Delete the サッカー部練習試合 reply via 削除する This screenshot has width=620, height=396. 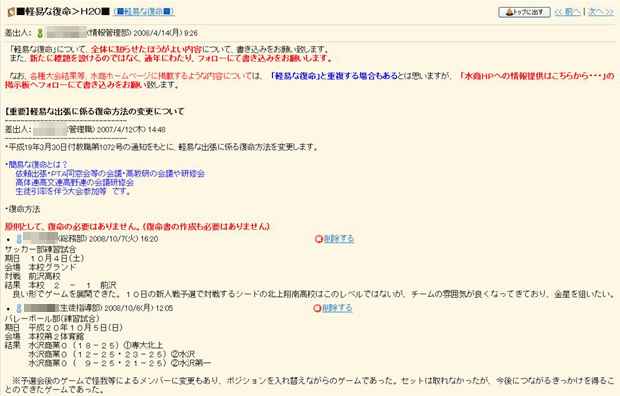(339, 239)
